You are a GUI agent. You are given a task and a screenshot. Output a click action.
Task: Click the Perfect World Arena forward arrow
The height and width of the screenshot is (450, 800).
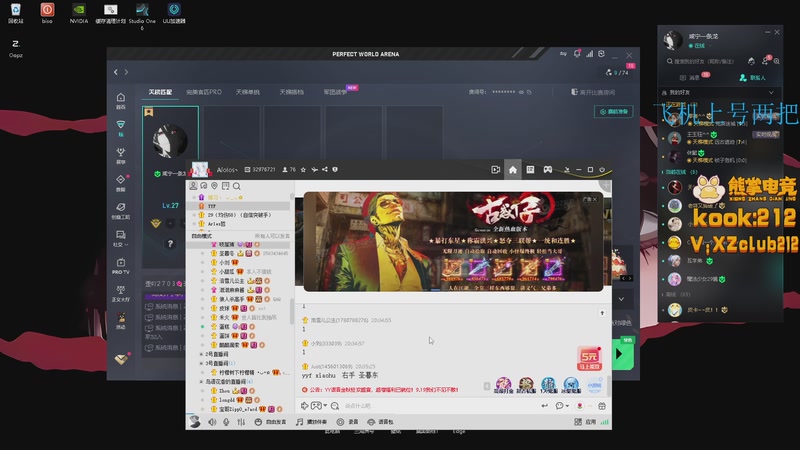coord(127,72)
